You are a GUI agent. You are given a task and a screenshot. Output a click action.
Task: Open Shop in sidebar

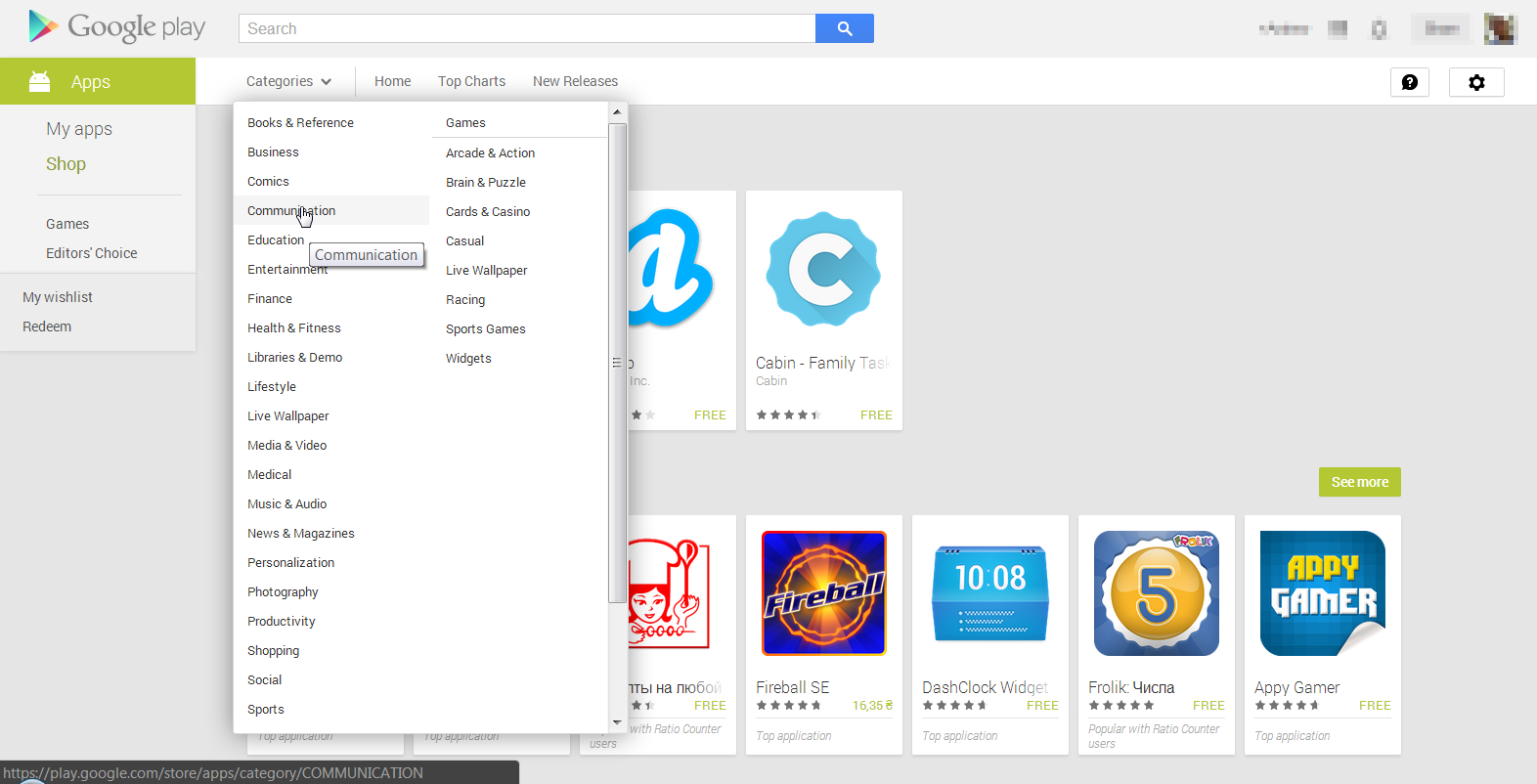[66, 163]
